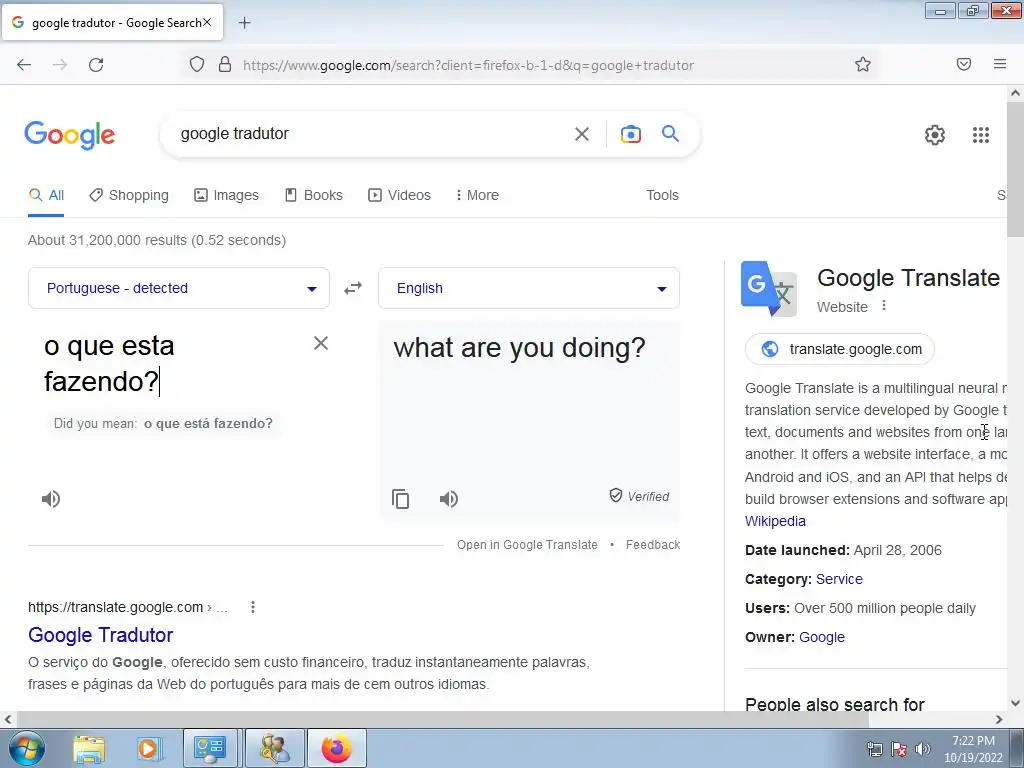Save page to Pocket
Screen dimensions: 1024x768
click(x=964, y=64)
